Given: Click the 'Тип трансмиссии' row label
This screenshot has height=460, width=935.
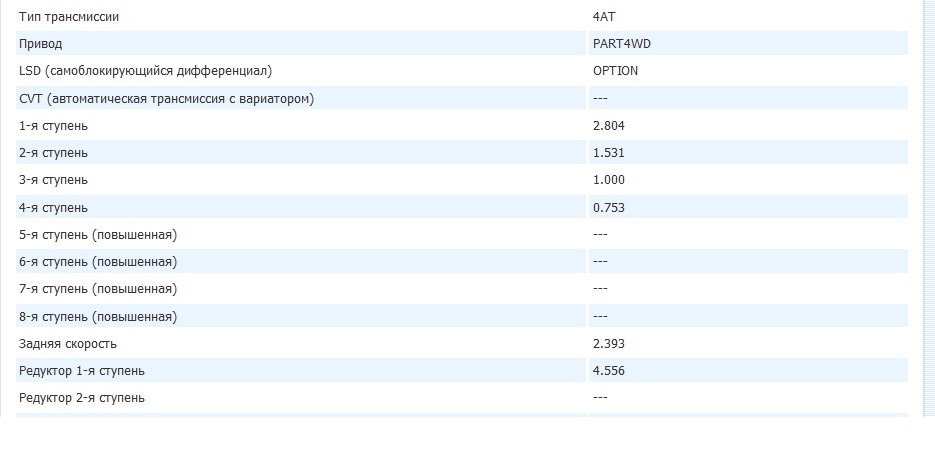Looking at the screenshot, I should click(x=74, y=17).
